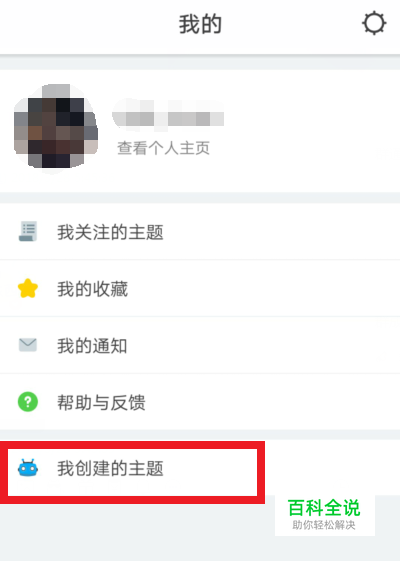The image size is (400, 561).
Task: Click the green question mark icon
Action: click(28, 402)
